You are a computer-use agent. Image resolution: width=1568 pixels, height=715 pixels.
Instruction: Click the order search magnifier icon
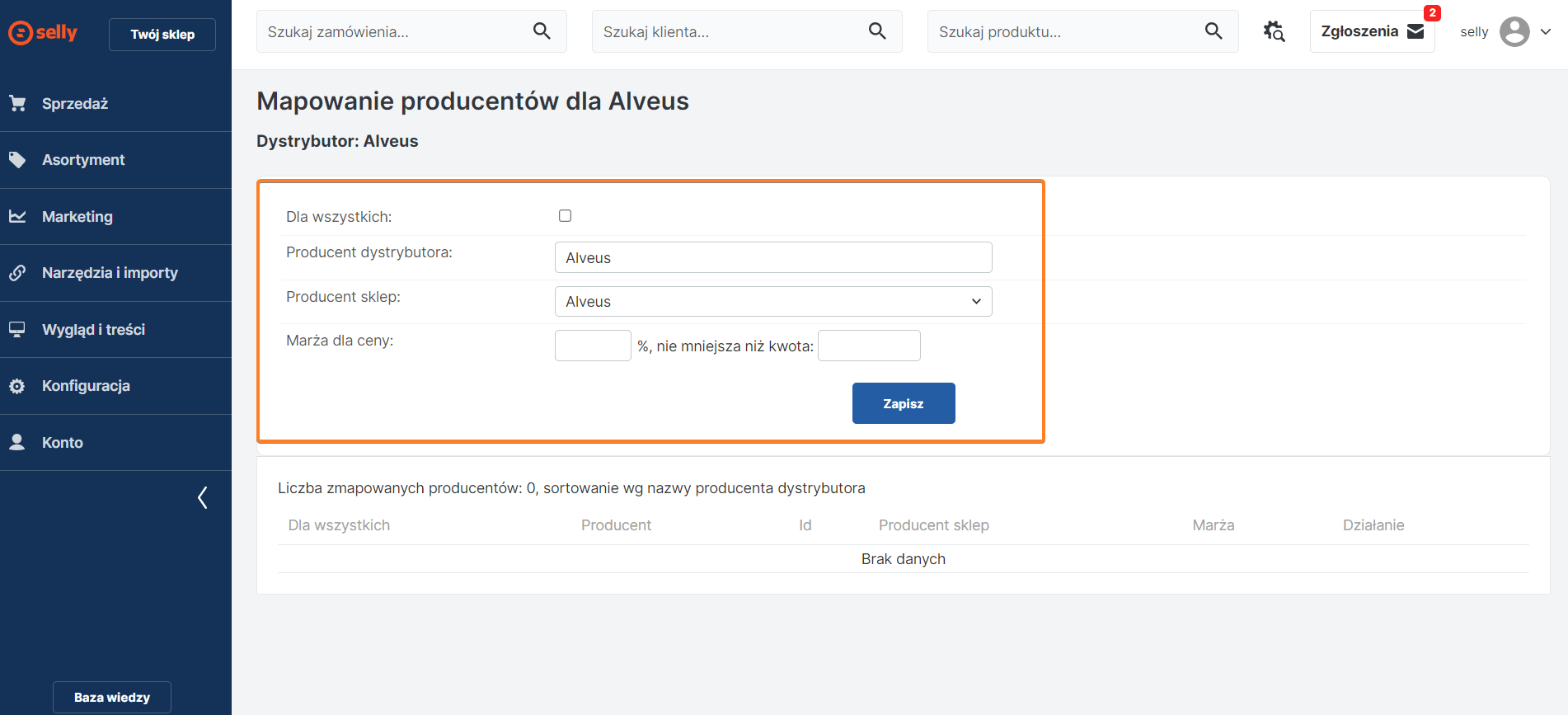(x=542, y=31)
